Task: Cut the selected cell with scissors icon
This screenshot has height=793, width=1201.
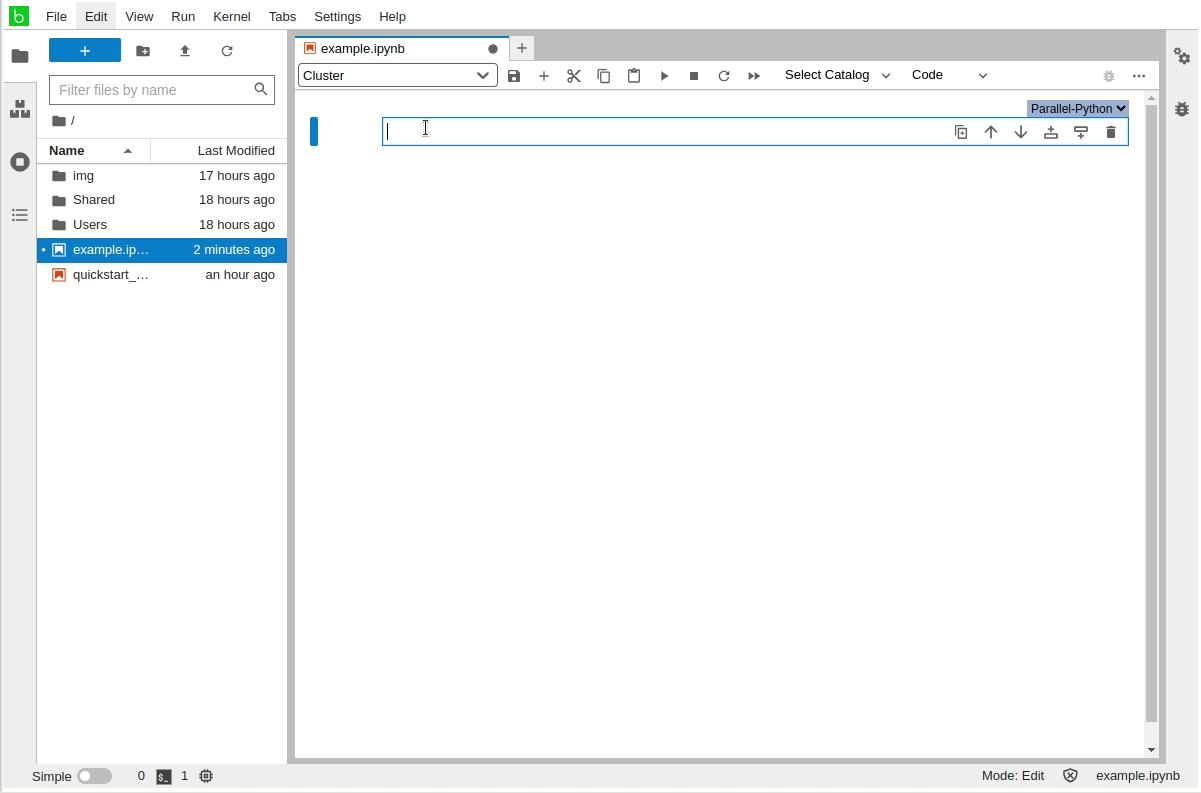Action: (x=574, y=76)
